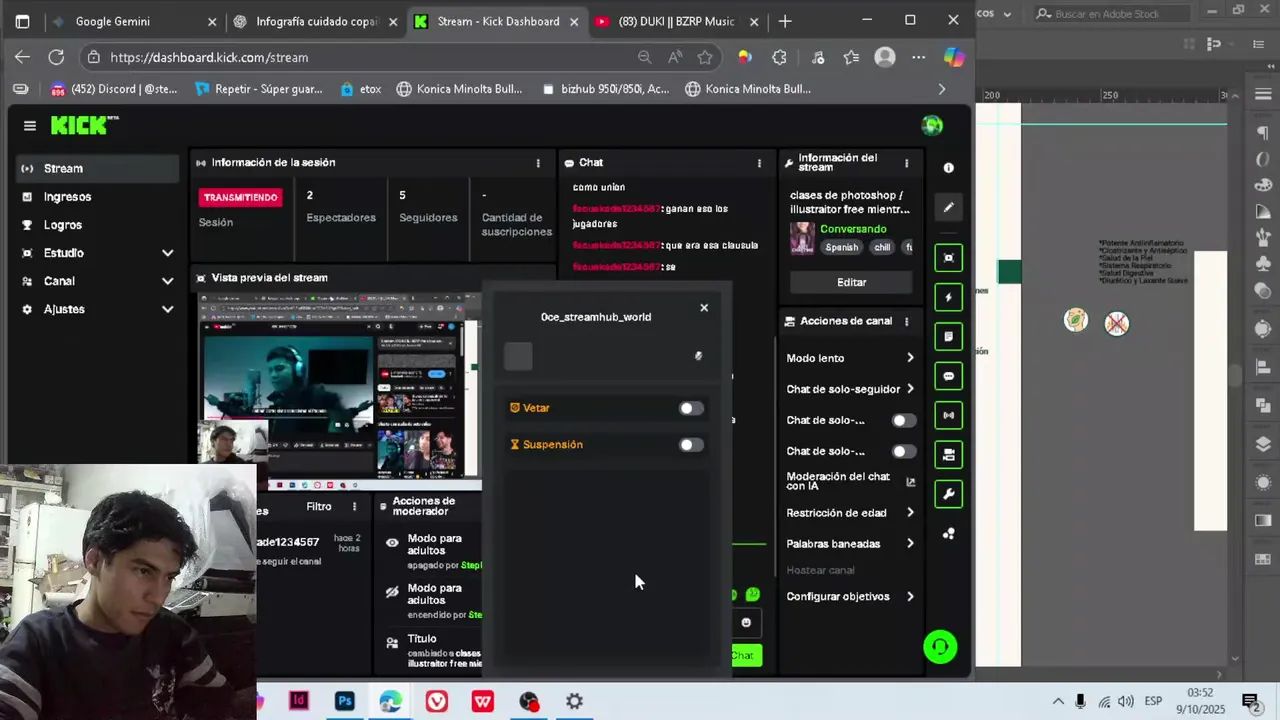1280x720 pixels.
Task: Click the pencil edit icon in right sidebar
Action: point(948,207)
